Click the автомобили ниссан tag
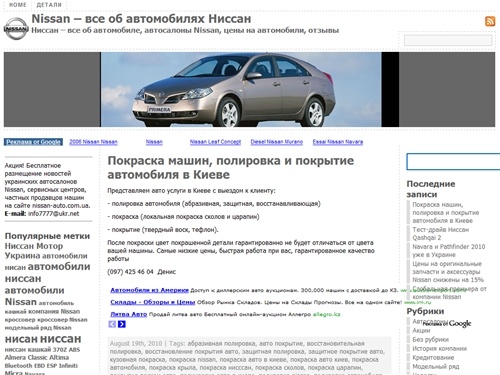This screenshot has height=375, width=500. click(x=47, y=272)
